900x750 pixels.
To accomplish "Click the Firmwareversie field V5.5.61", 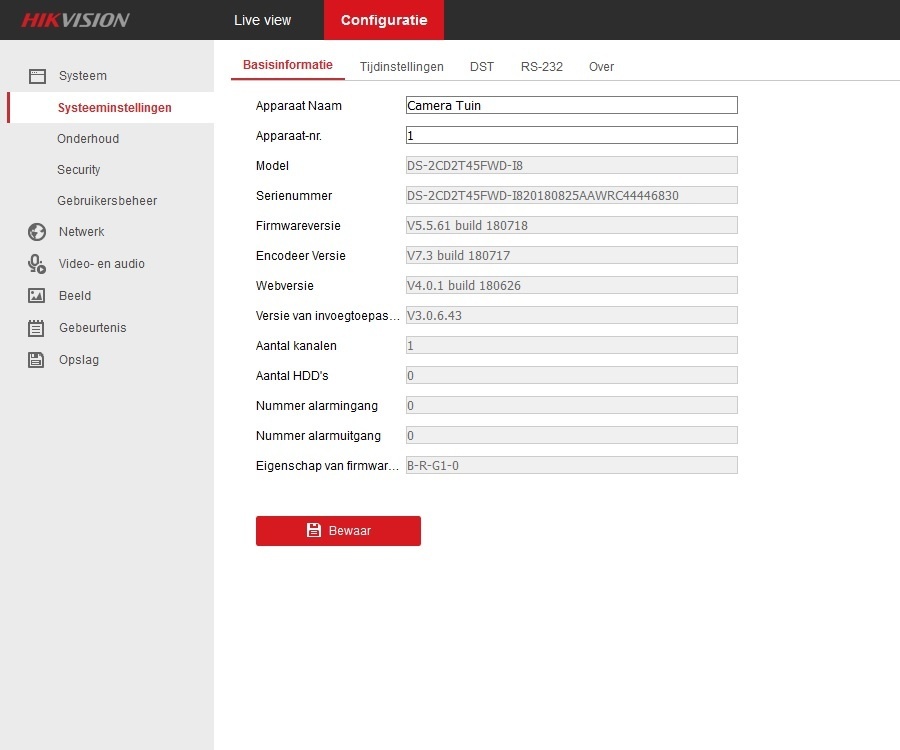I will coord(572,225).
